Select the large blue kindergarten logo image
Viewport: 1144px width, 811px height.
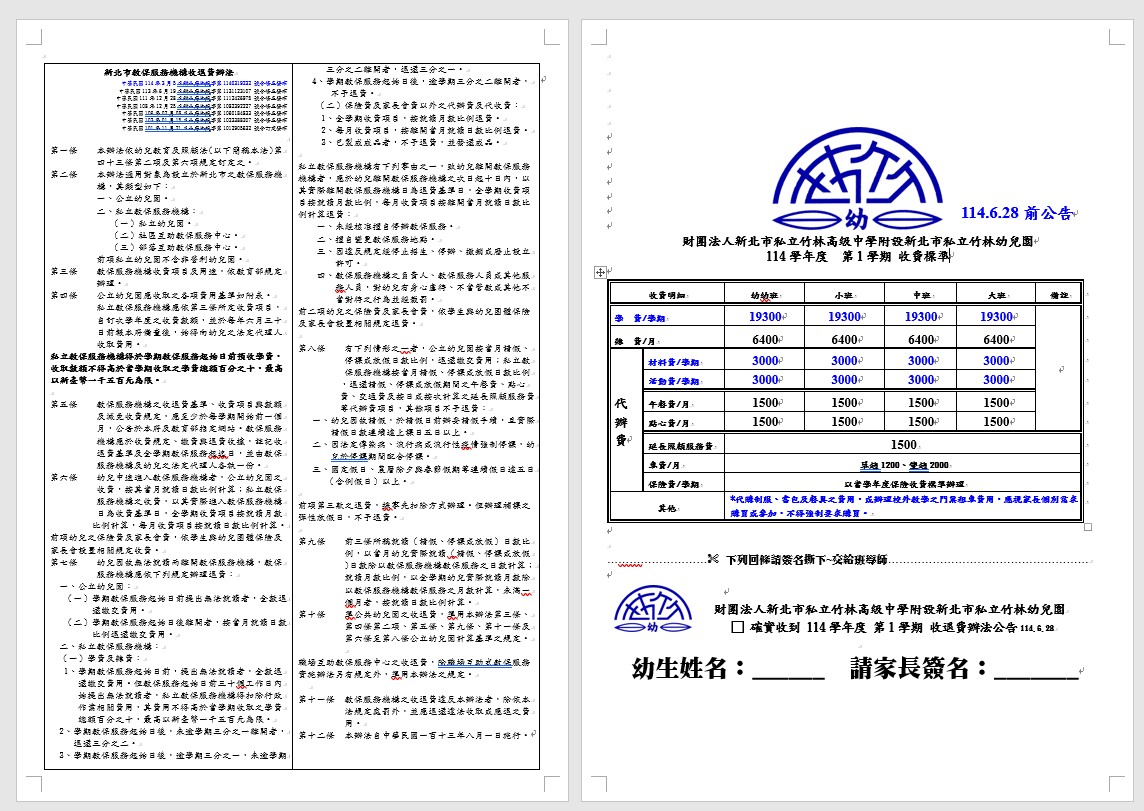pos(857,179)
